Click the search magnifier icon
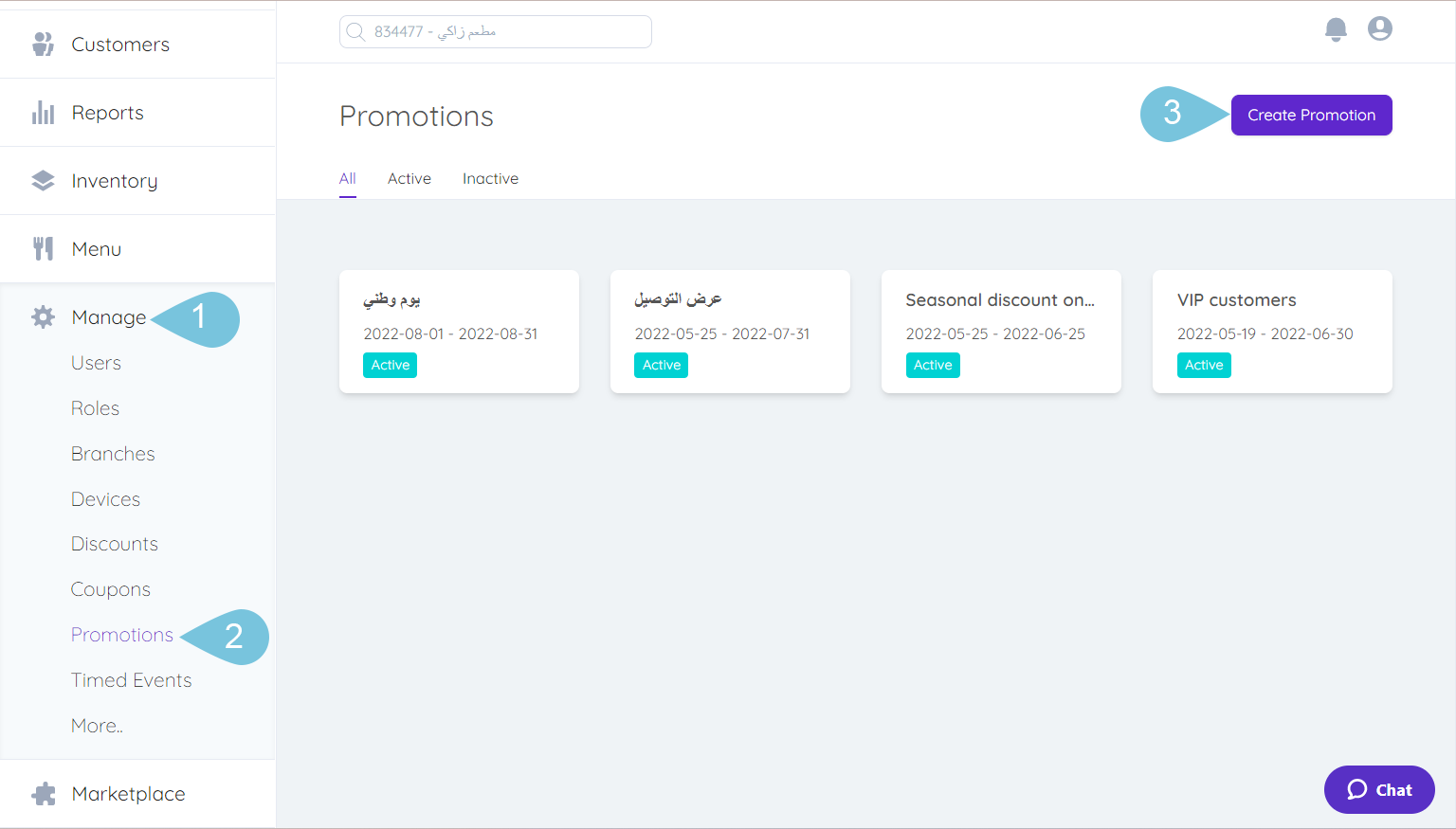 tap(355, 31)
